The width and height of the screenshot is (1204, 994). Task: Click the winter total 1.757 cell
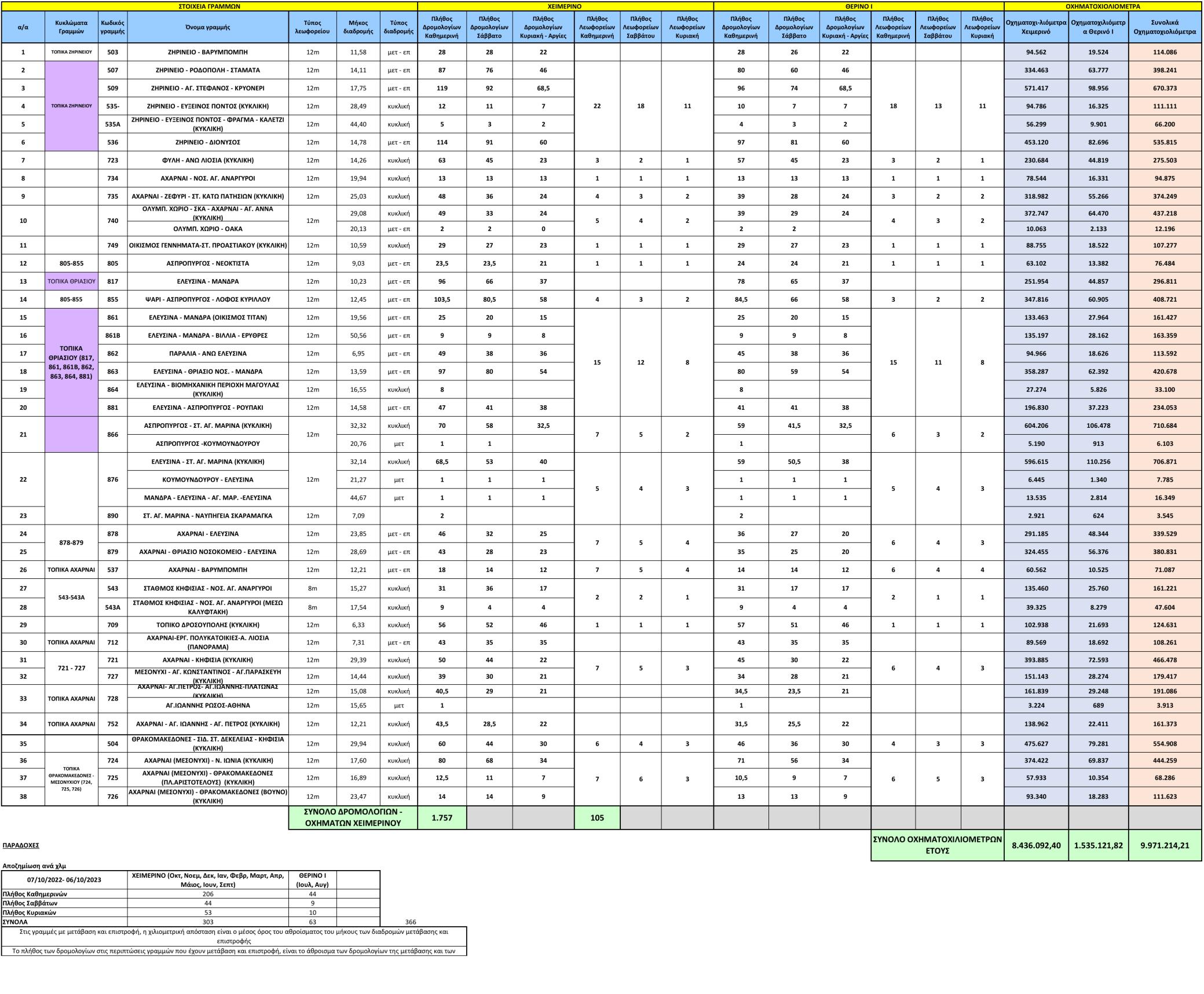pos(442,817)
